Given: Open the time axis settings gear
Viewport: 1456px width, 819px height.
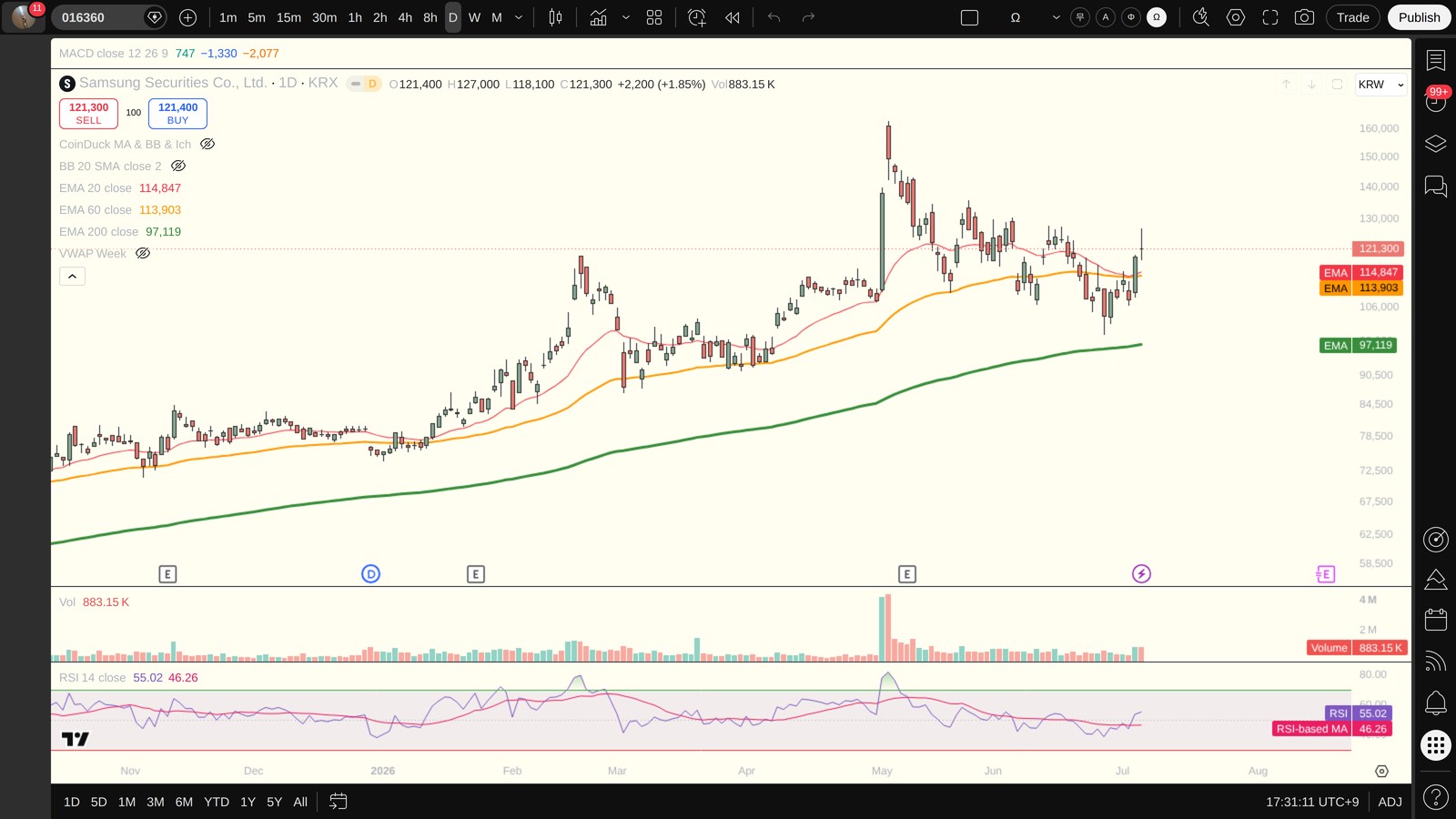Looking at the screenshot, I should (x=1381, y=771).
